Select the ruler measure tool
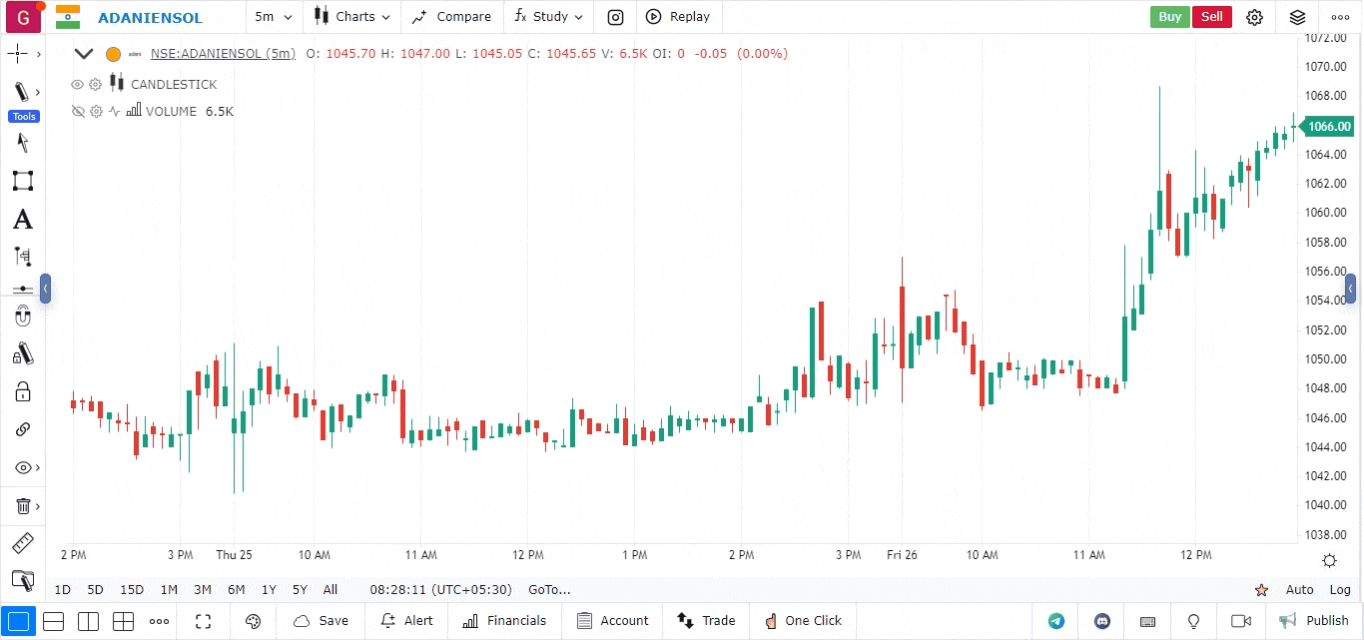The height and width of the screenshot is (640, 1364). [x=22, y=544]
